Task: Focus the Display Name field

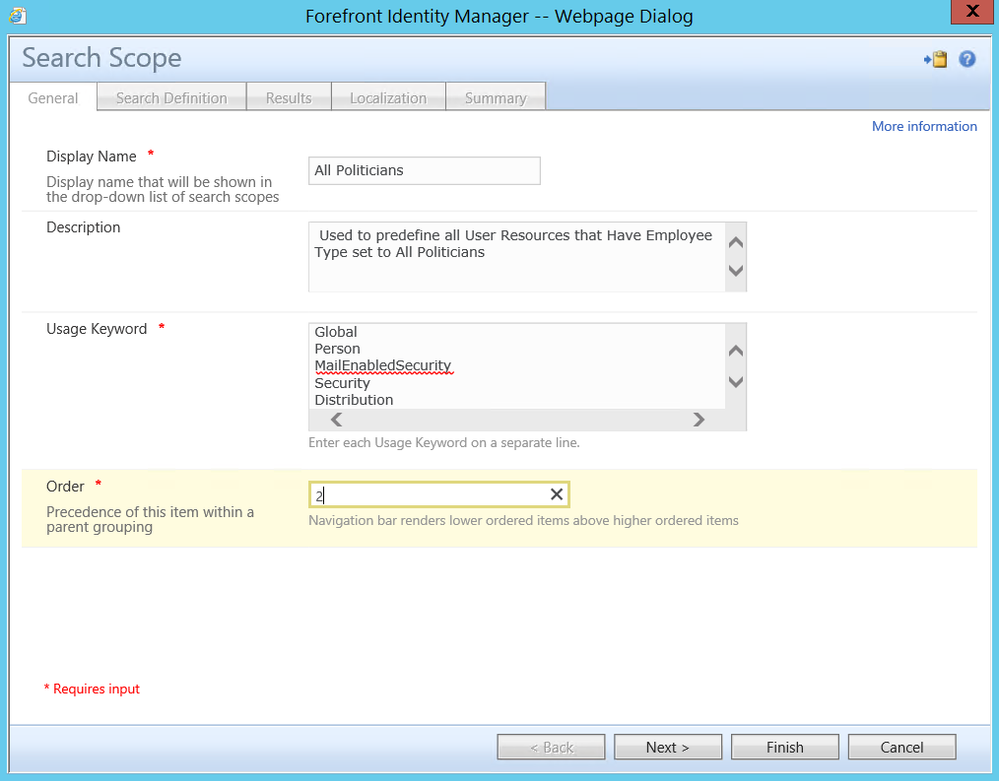Action: (x=424, y=171)
